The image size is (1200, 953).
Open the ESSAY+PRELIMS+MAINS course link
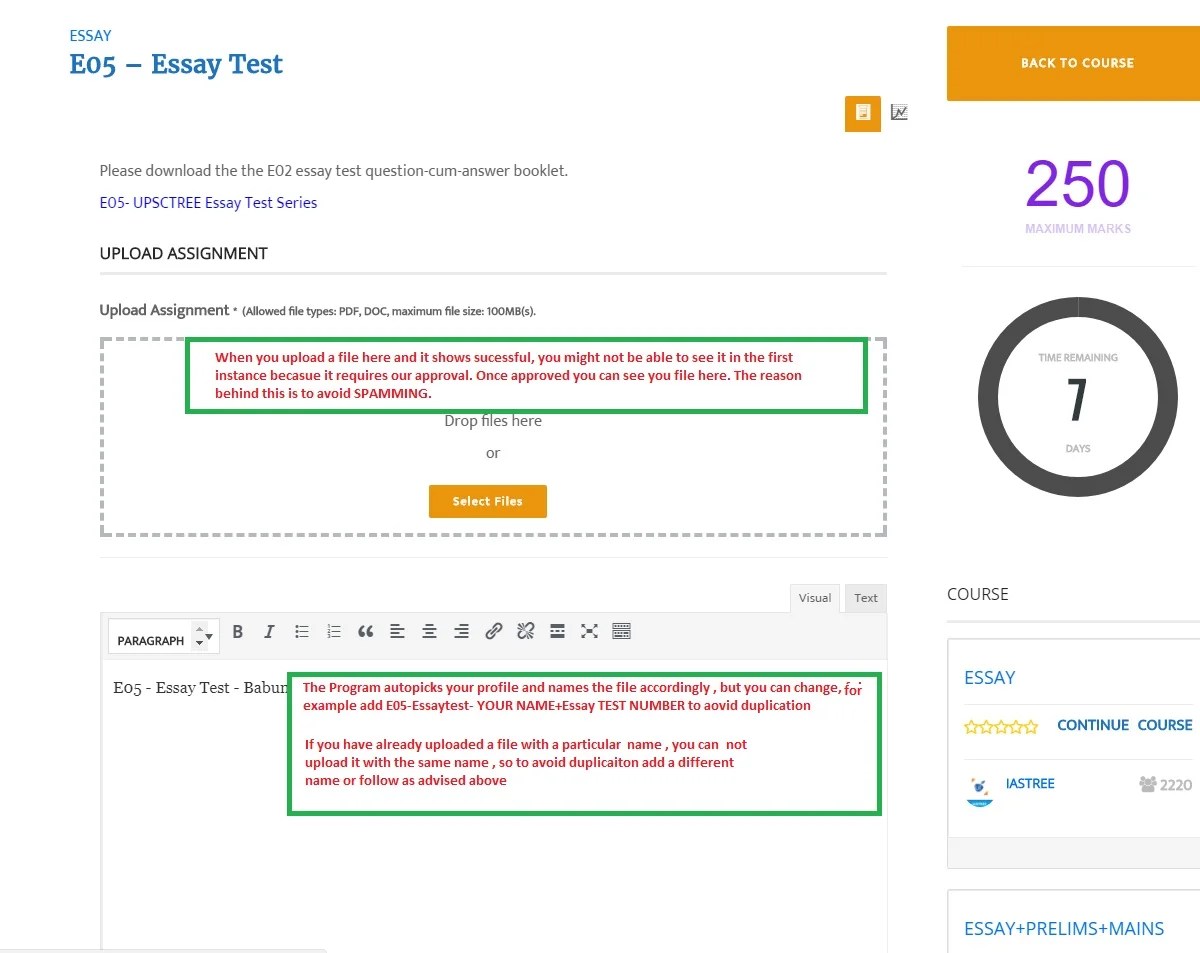click(x=1064, y=929)
